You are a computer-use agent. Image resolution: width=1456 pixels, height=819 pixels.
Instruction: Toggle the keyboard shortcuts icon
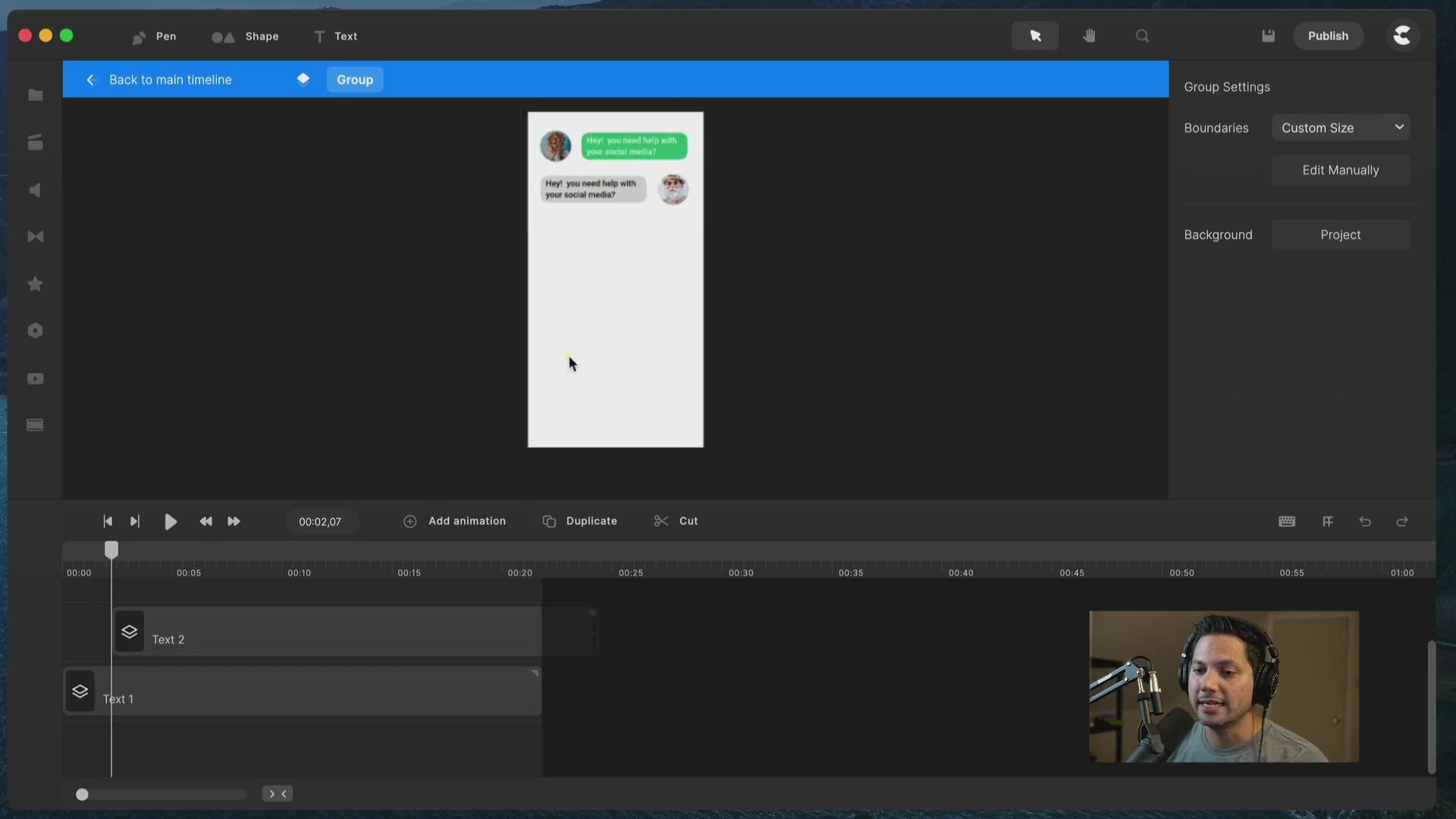coord(1287,522)
